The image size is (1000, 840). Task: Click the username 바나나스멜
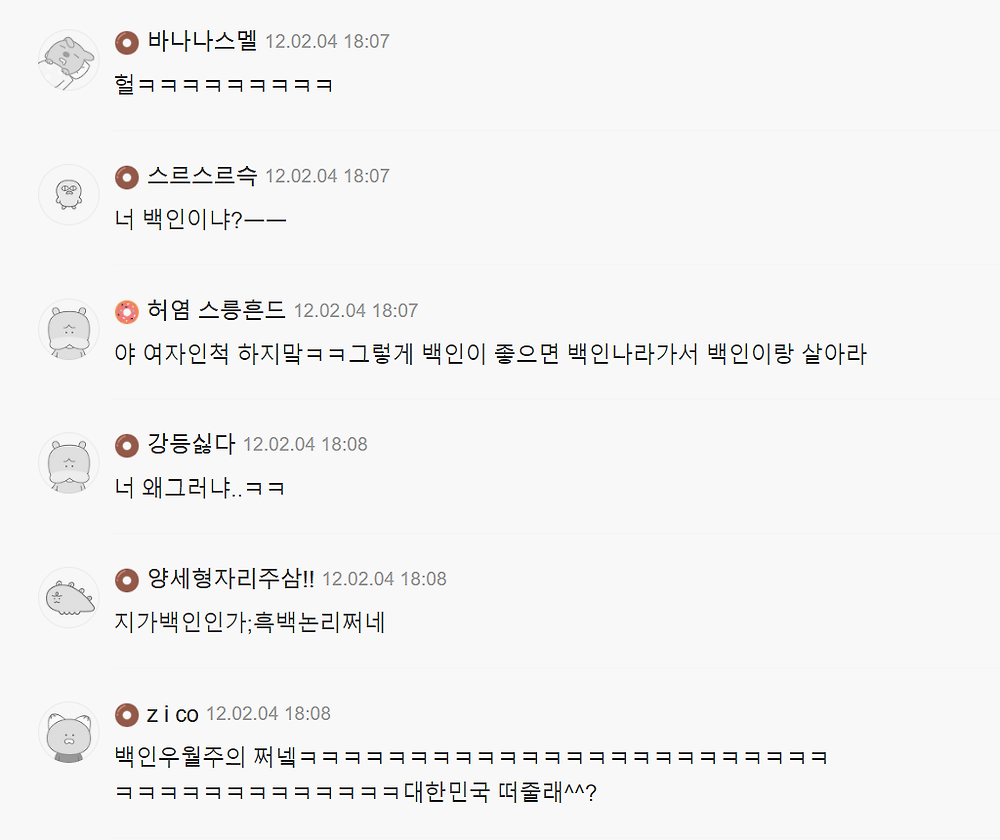point(202,41)
